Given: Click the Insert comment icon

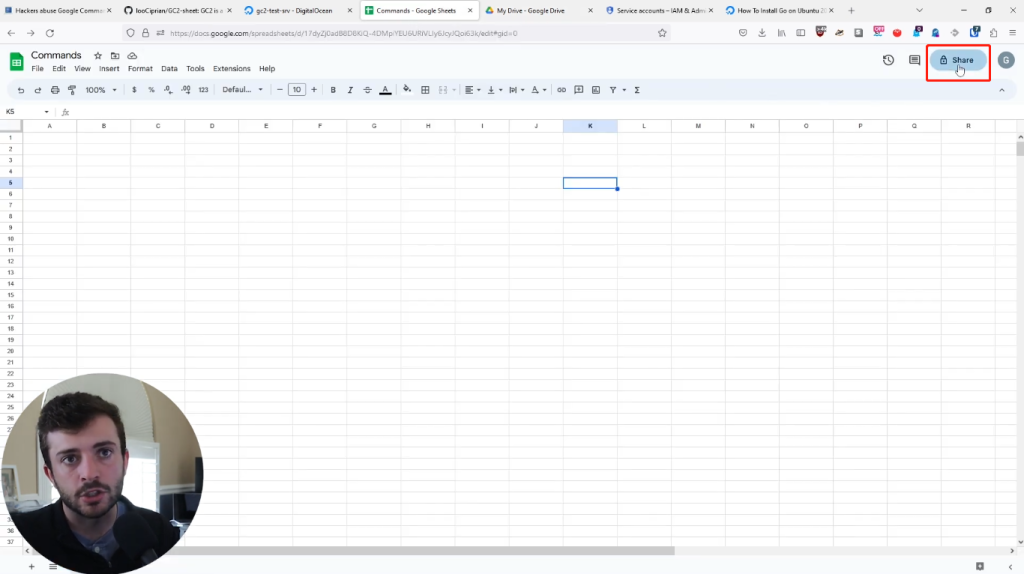Looking at the screenshot, I should tap(579, 90).
